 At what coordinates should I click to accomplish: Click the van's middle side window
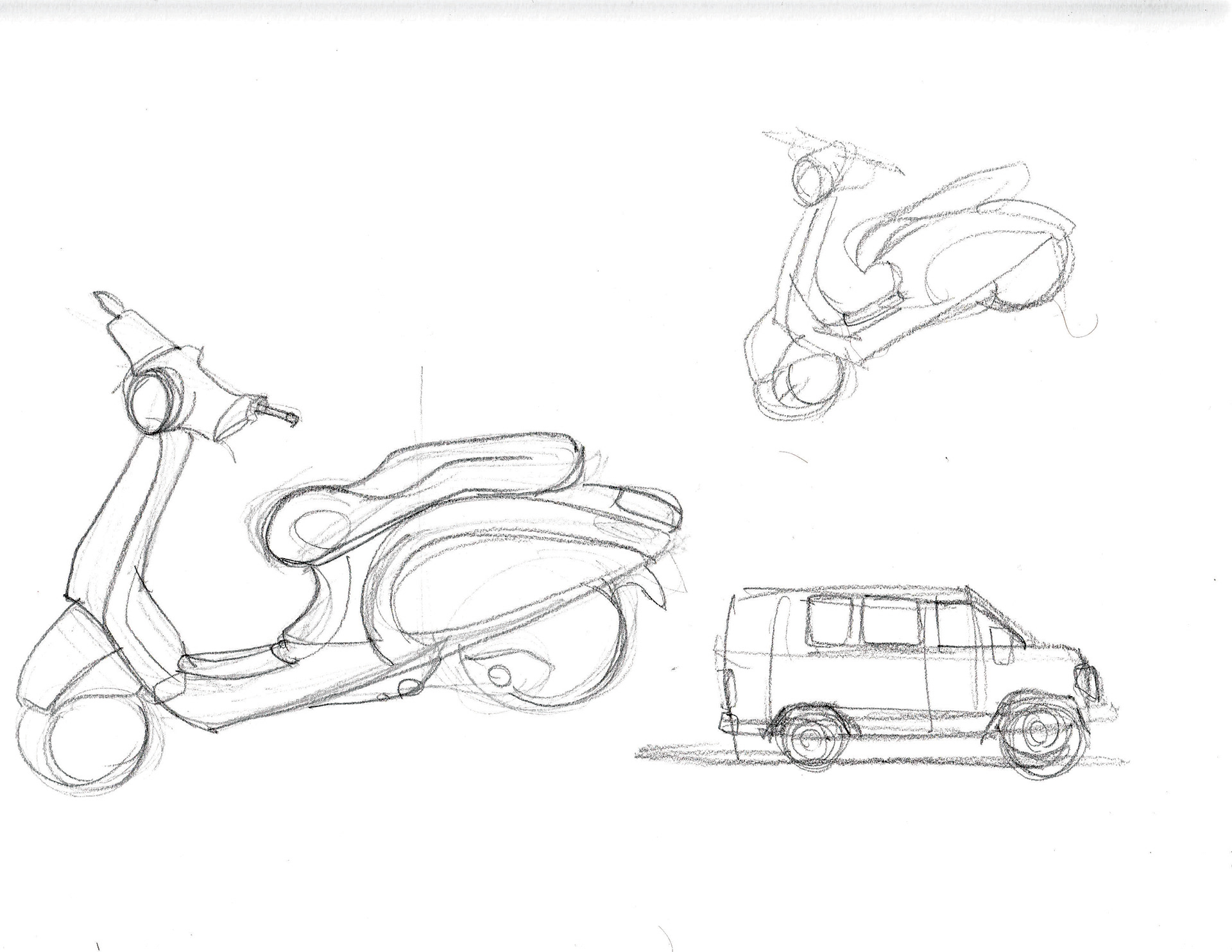[893, 620]
